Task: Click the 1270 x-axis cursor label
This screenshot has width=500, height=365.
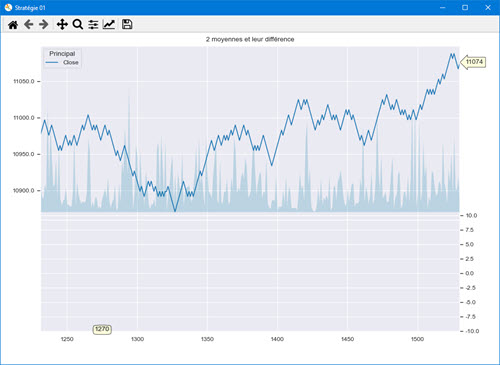Action: [x=102, y=329]
